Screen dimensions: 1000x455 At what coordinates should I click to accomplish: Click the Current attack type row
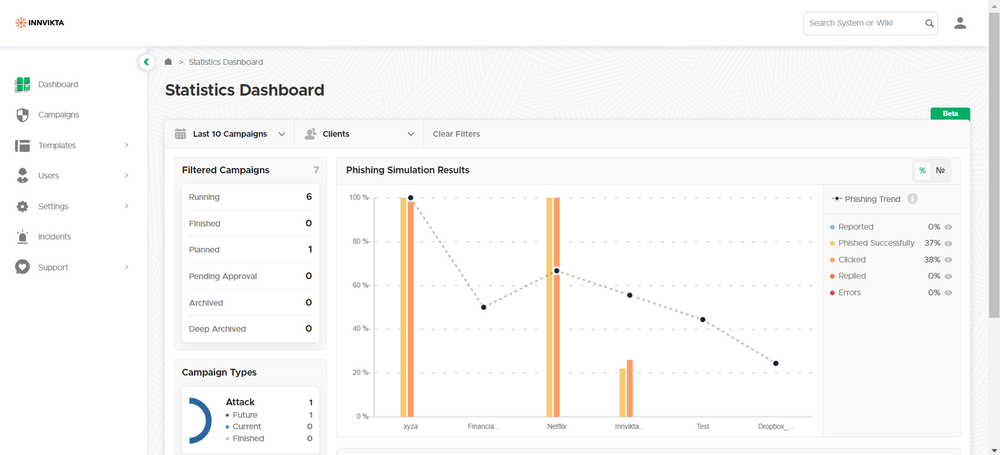(269, 426)
